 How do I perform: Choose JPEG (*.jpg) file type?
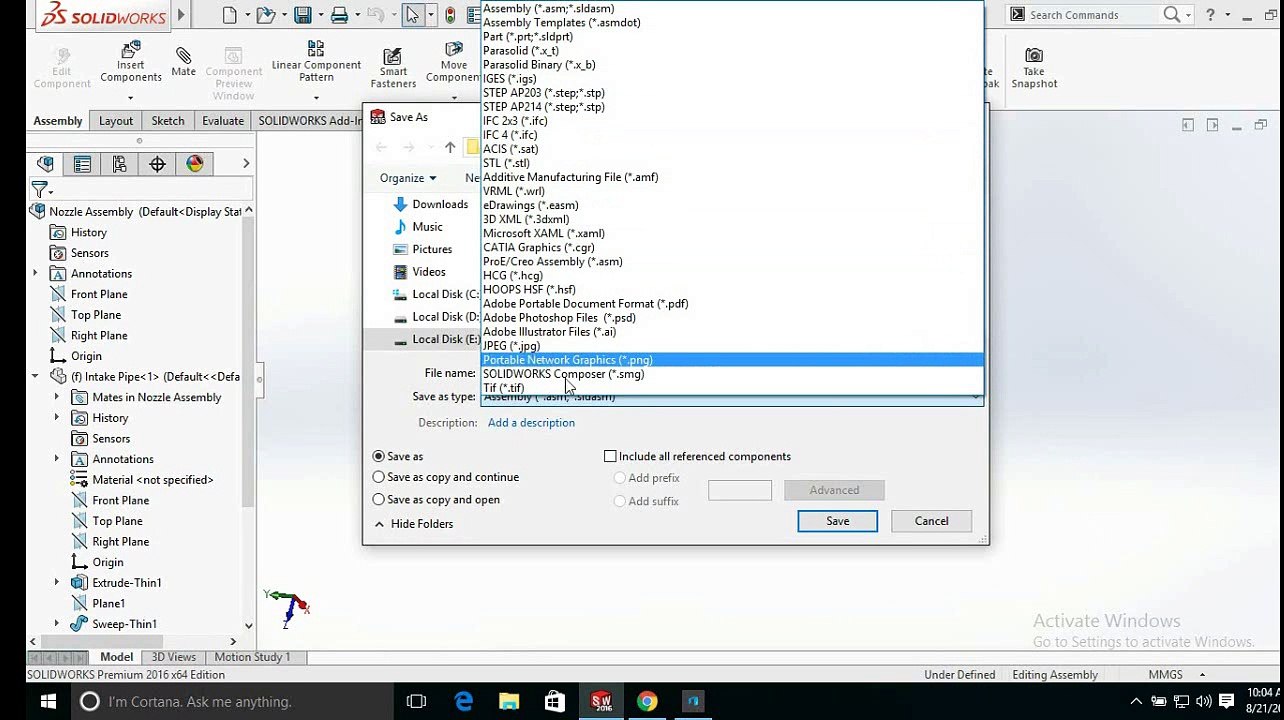pyautogui.click(x=733, y=346)
